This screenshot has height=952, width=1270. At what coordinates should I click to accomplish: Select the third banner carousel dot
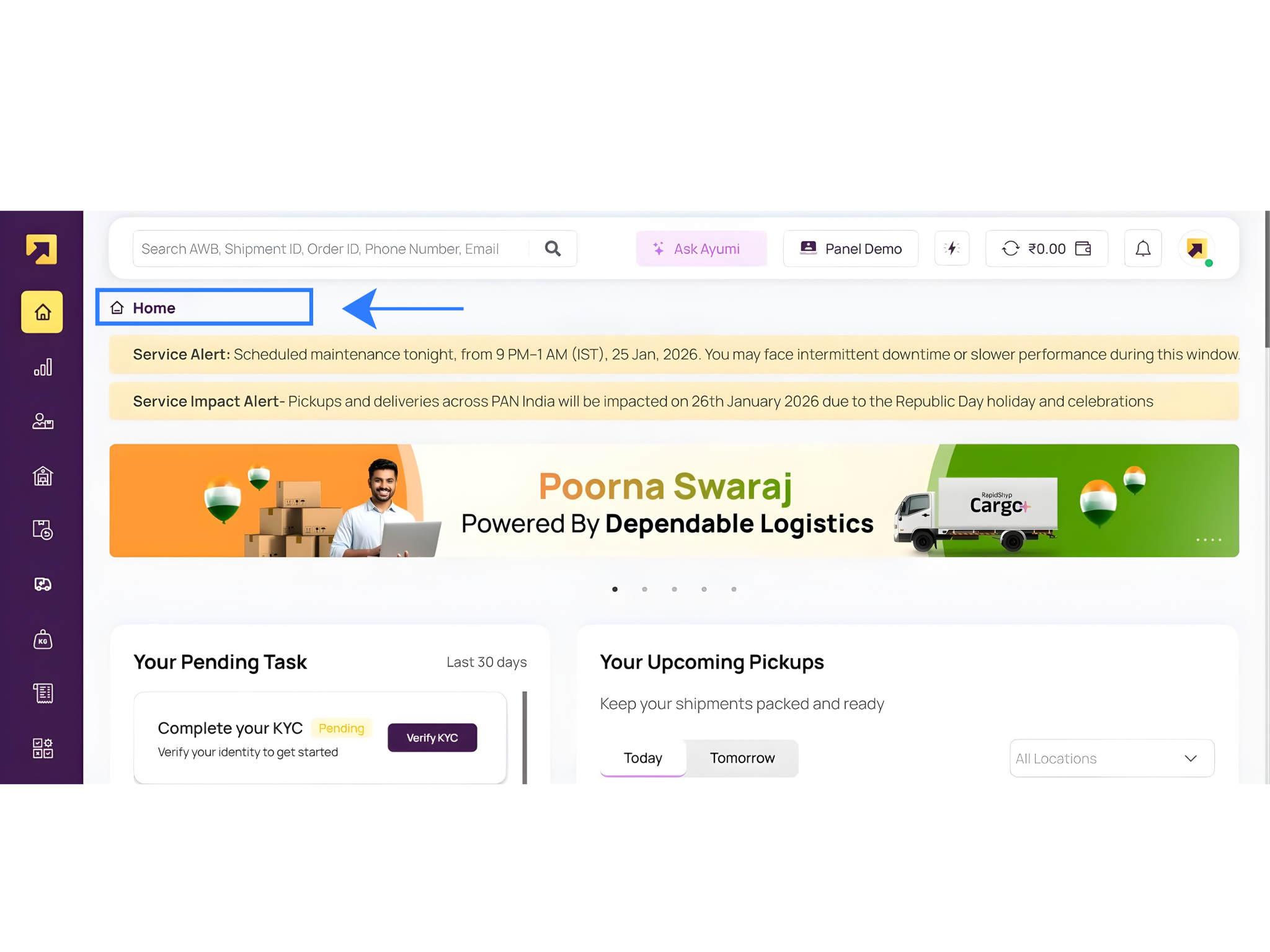coord(674,589)
